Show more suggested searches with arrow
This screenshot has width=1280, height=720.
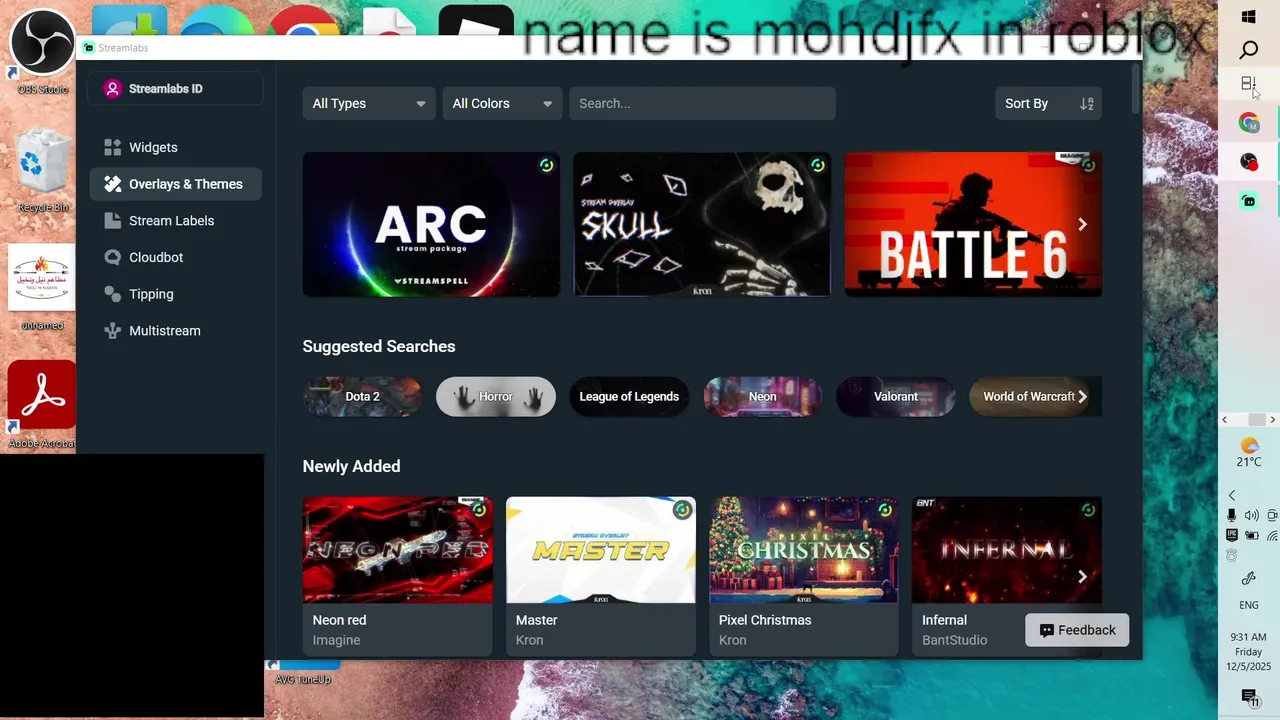click(1082, 397)
